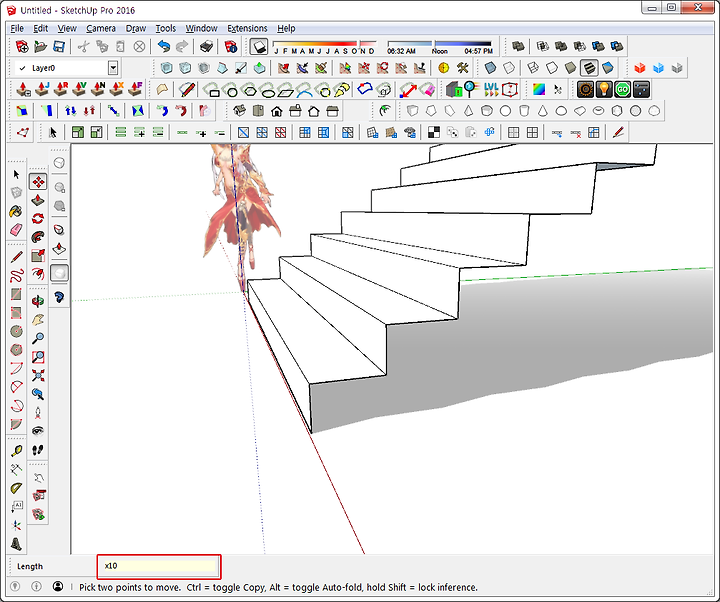This screenshot has height=602, width=720.
Task: Enable Hidden Line face style
Action: (552, 68)
